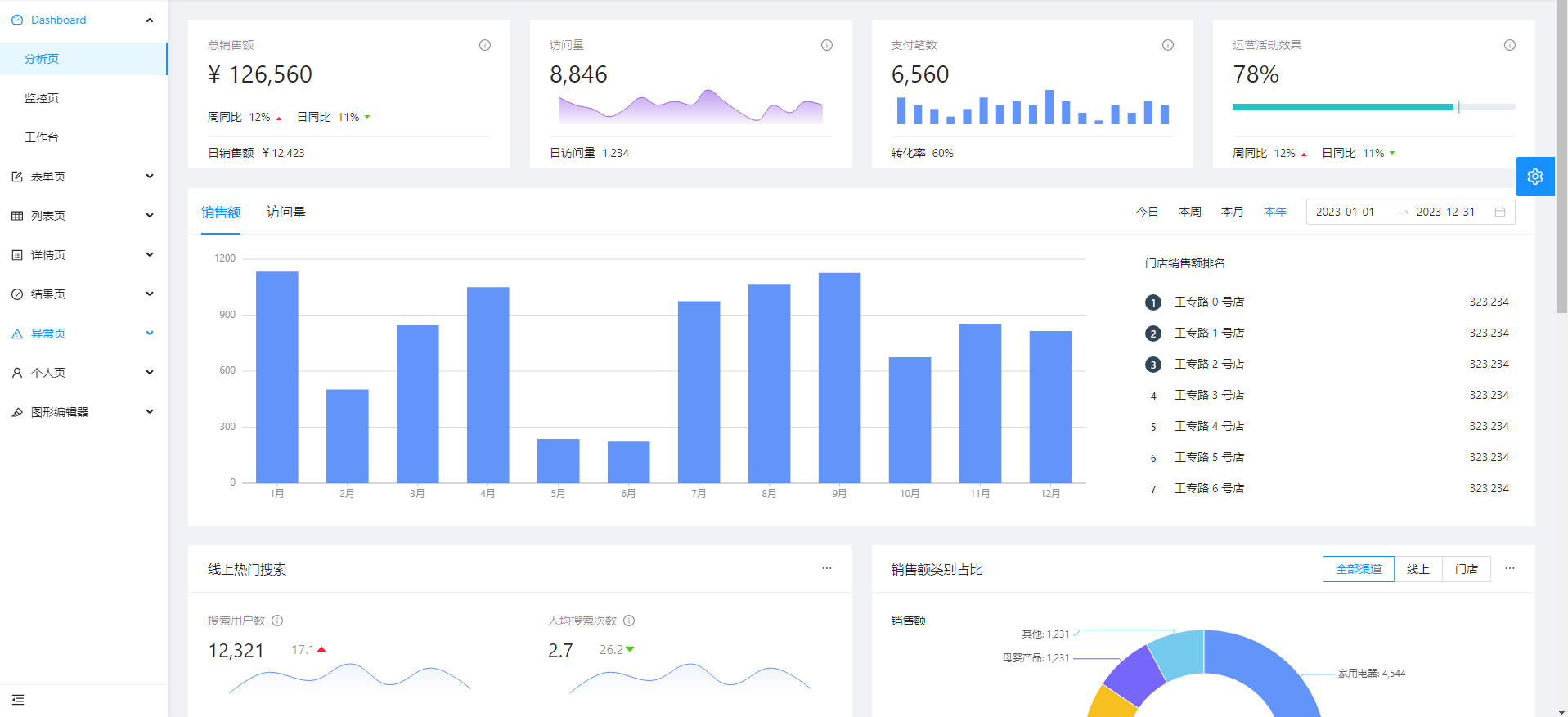1568x717 pixels.
Task: Collapse the Dashboard menu chevron
Action: [150, 20]
